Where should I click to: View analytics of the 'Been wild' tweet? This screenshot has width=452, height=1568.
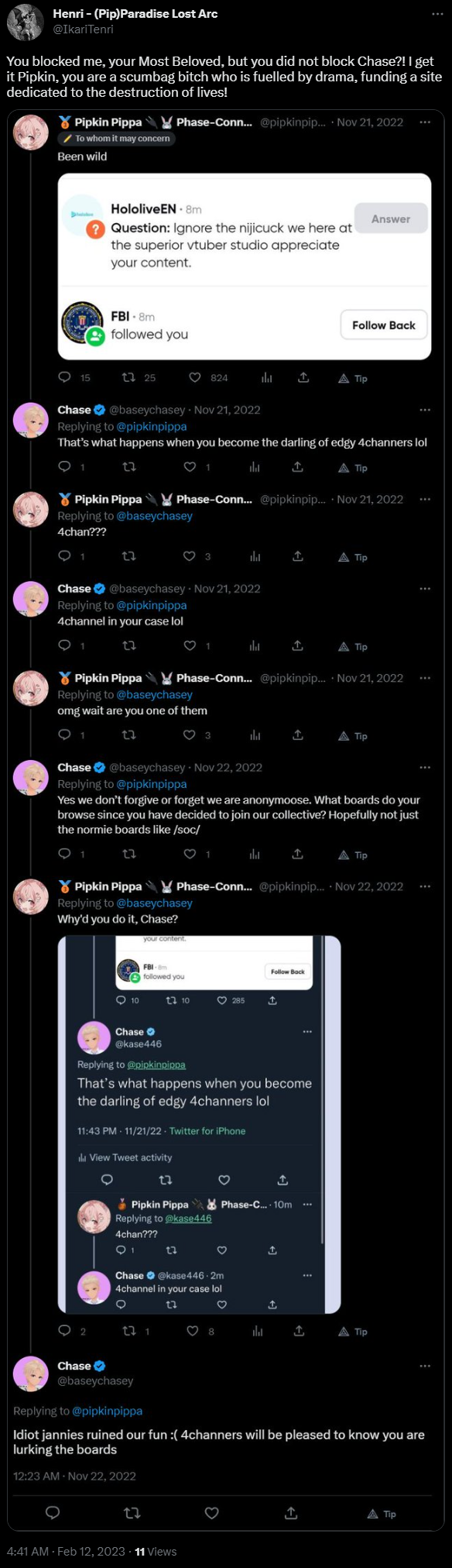tap(266, 377)
